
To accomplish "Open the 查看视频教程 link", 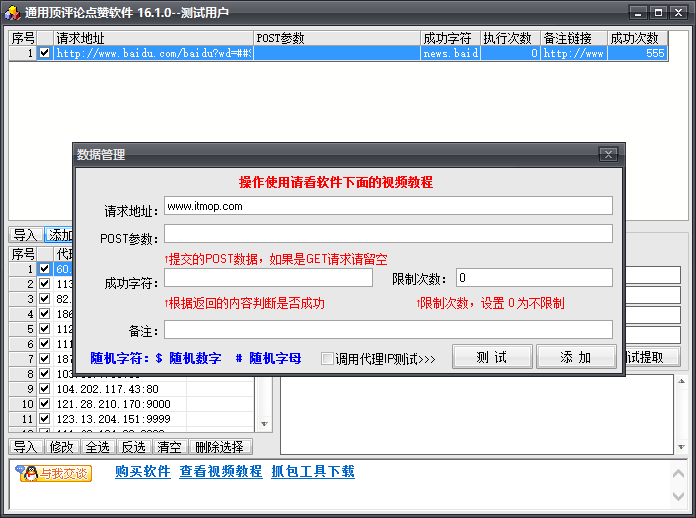I will point(221,471).
